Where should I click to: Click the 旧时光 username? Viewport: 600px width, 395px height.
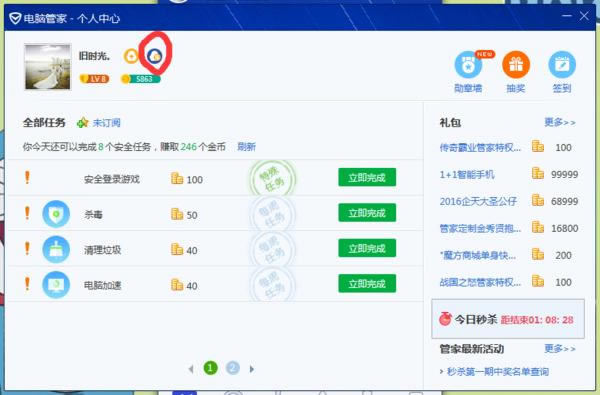tap(94, 56)
